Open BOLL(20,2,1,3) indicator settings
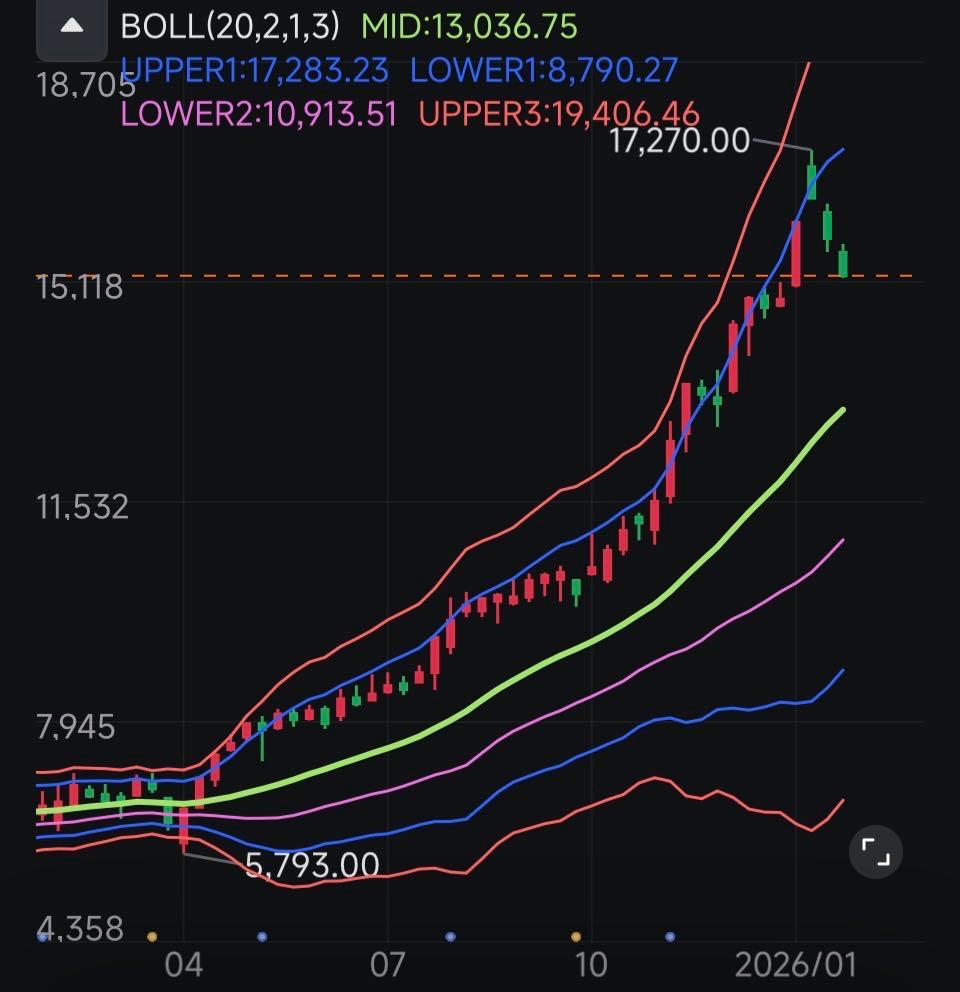 230,26
